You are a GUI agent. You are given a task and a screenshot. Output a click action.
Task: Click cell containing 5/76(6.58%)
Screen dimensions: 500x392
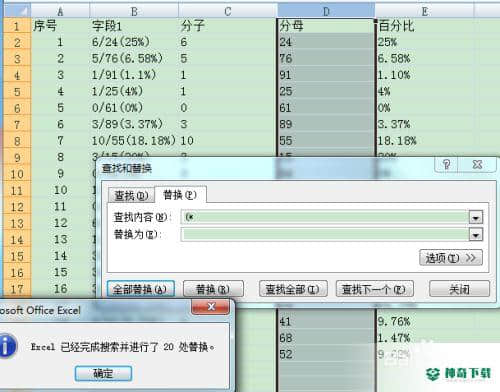(134, 58)
